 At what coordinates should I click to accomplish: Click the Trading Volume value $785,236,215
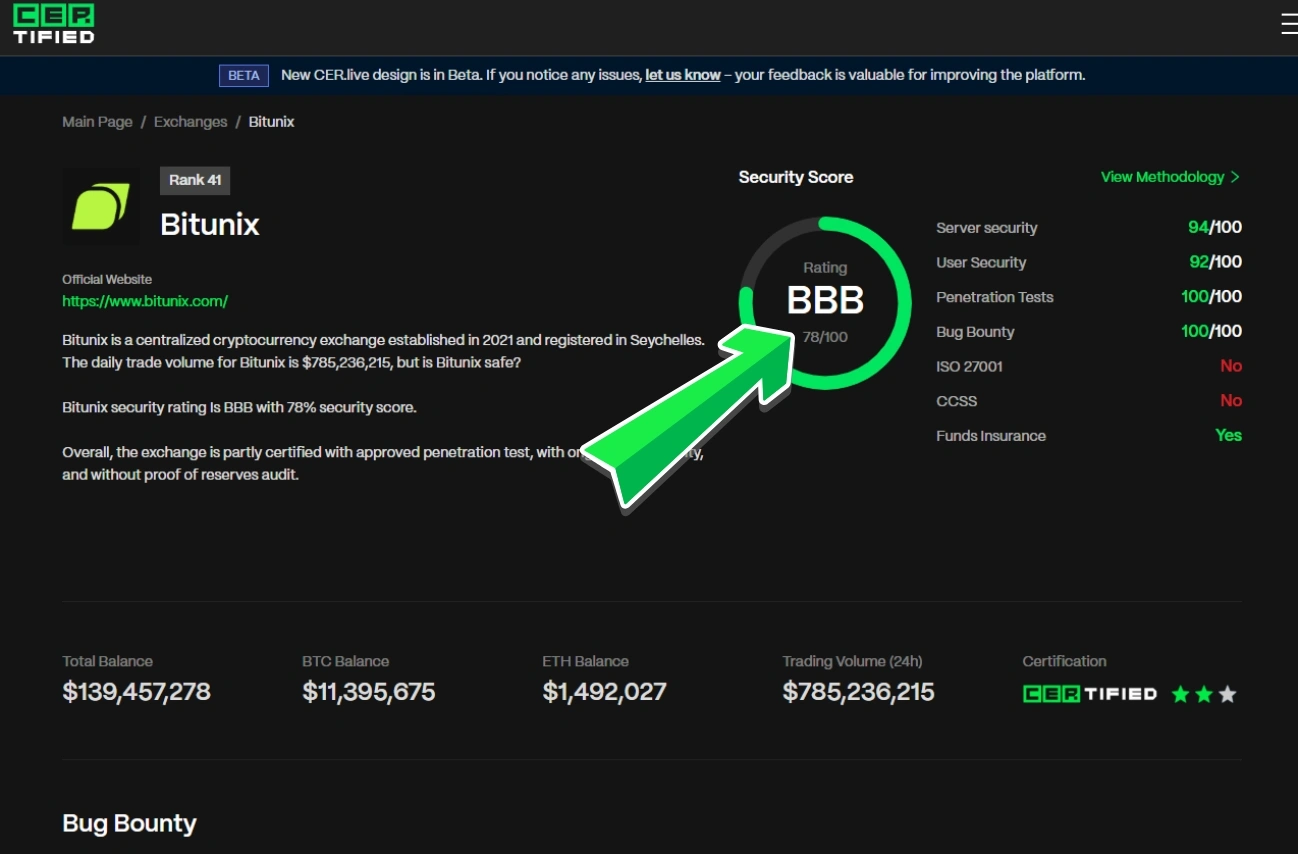[x=859, y=692]
